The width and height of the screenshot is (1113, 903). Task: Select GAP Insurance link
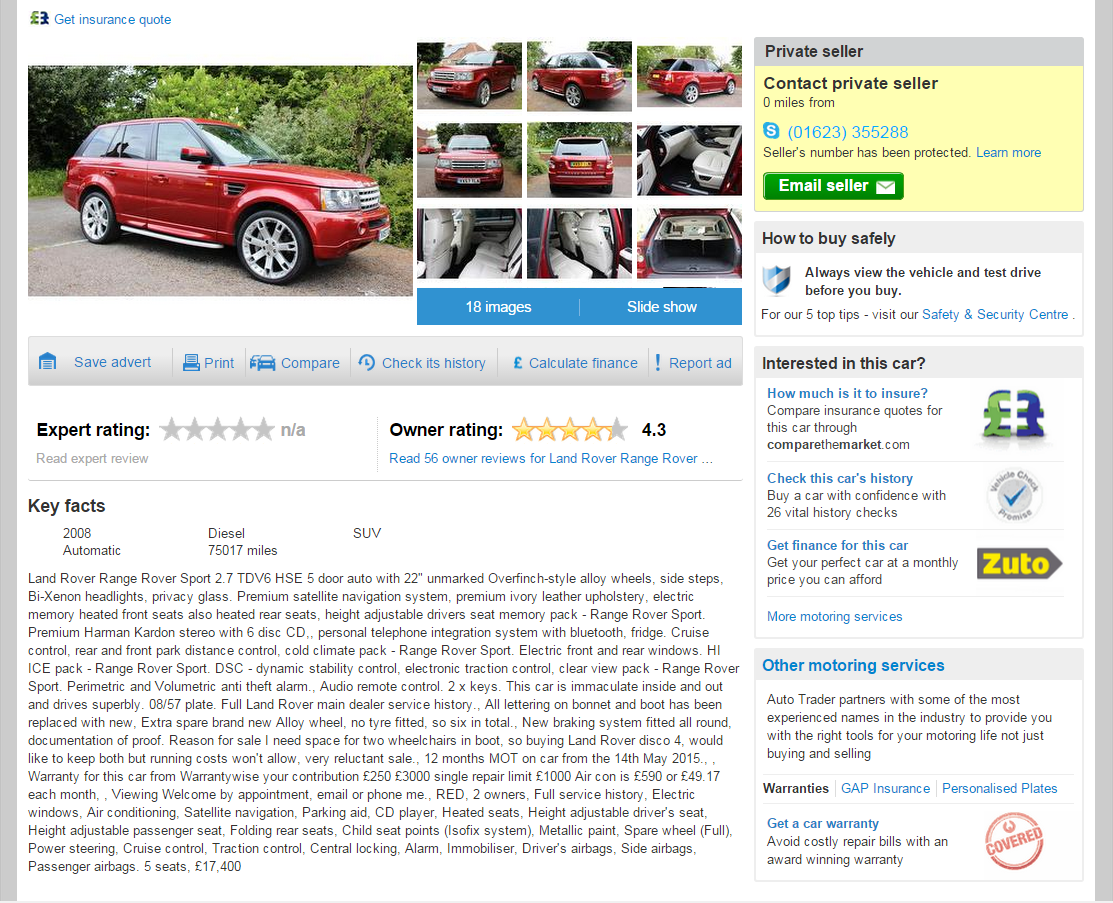click(885, 788)
